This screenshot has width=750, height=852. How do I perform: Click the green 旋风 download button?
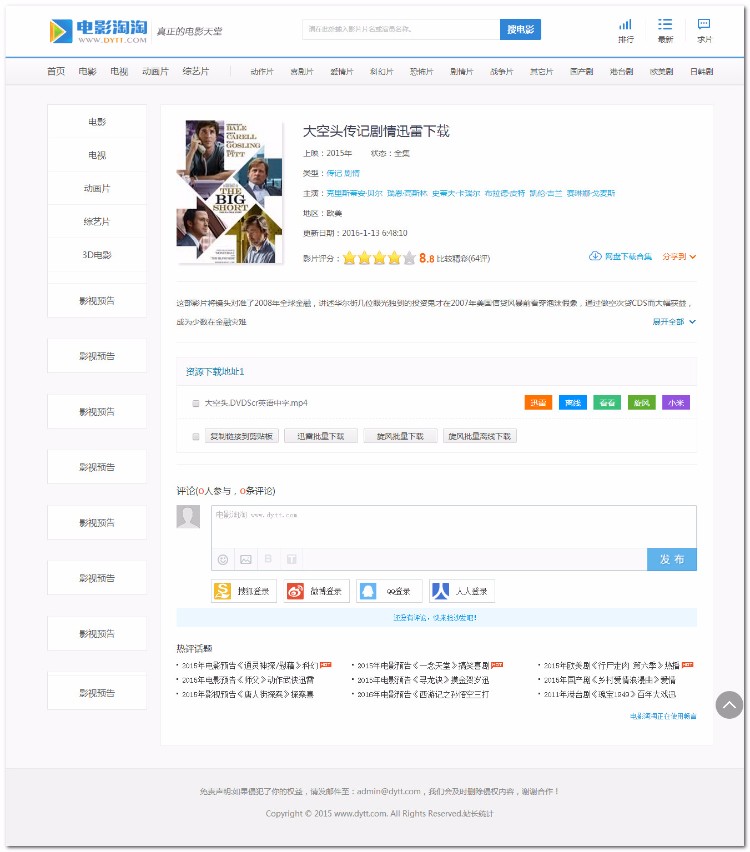pos(642,403)
